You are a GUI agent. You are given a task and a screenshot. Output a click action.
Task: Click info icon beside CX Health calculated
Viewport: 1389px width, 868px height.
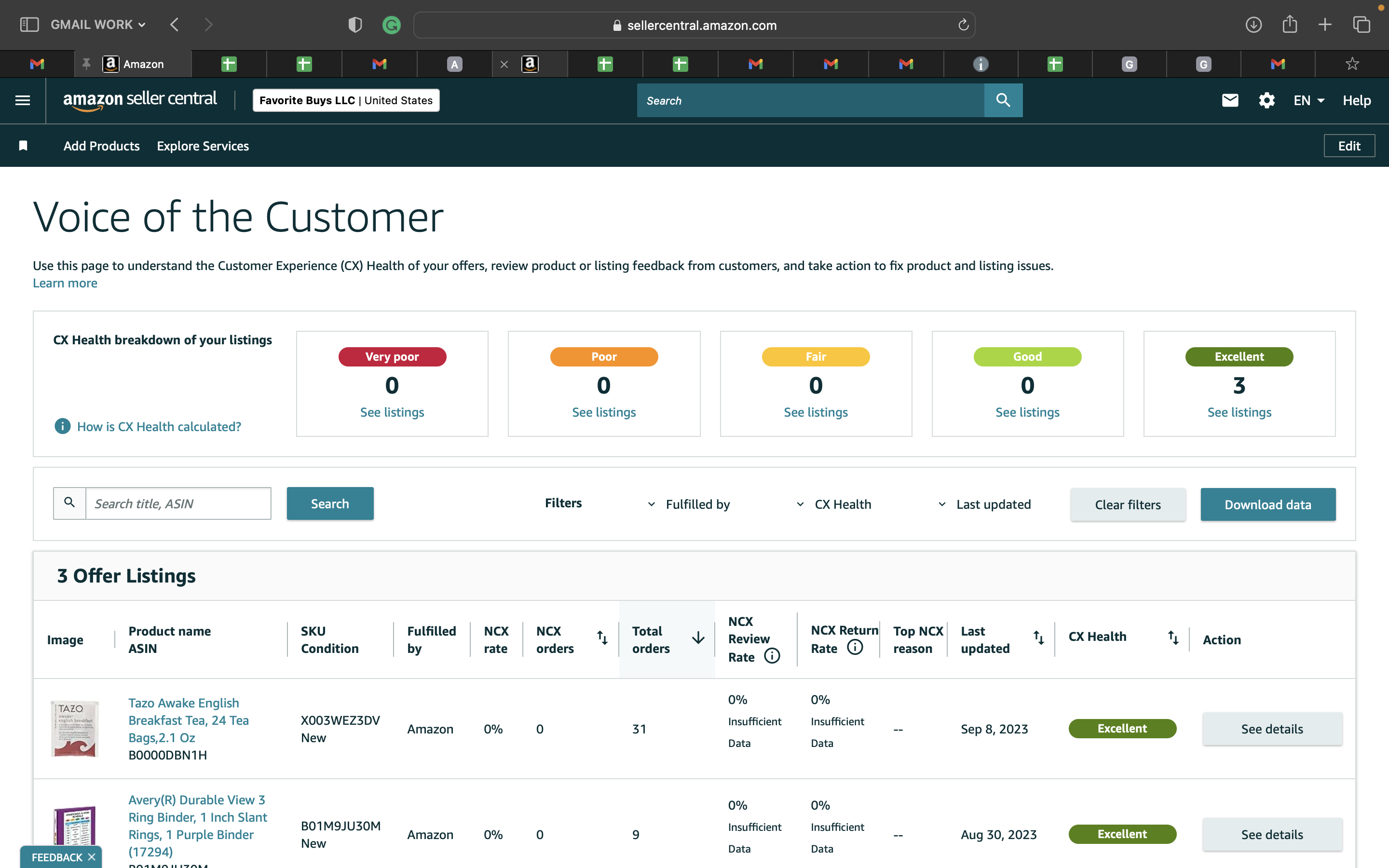tap(62, 427)
